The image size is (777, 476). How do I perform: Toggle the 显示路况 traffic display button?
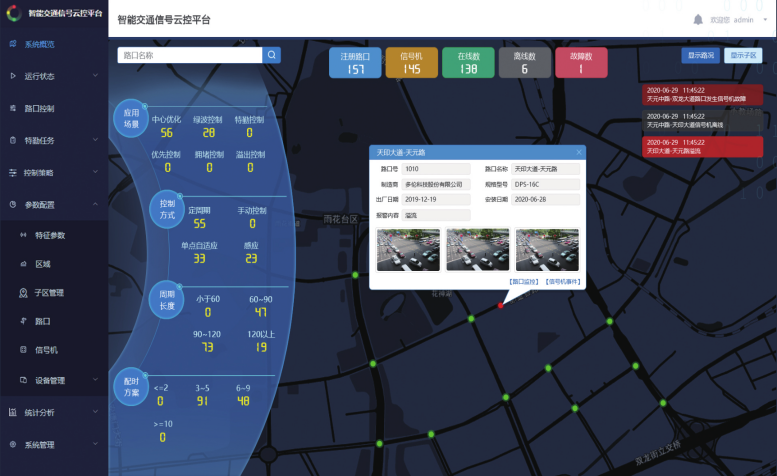pos(700,55)
